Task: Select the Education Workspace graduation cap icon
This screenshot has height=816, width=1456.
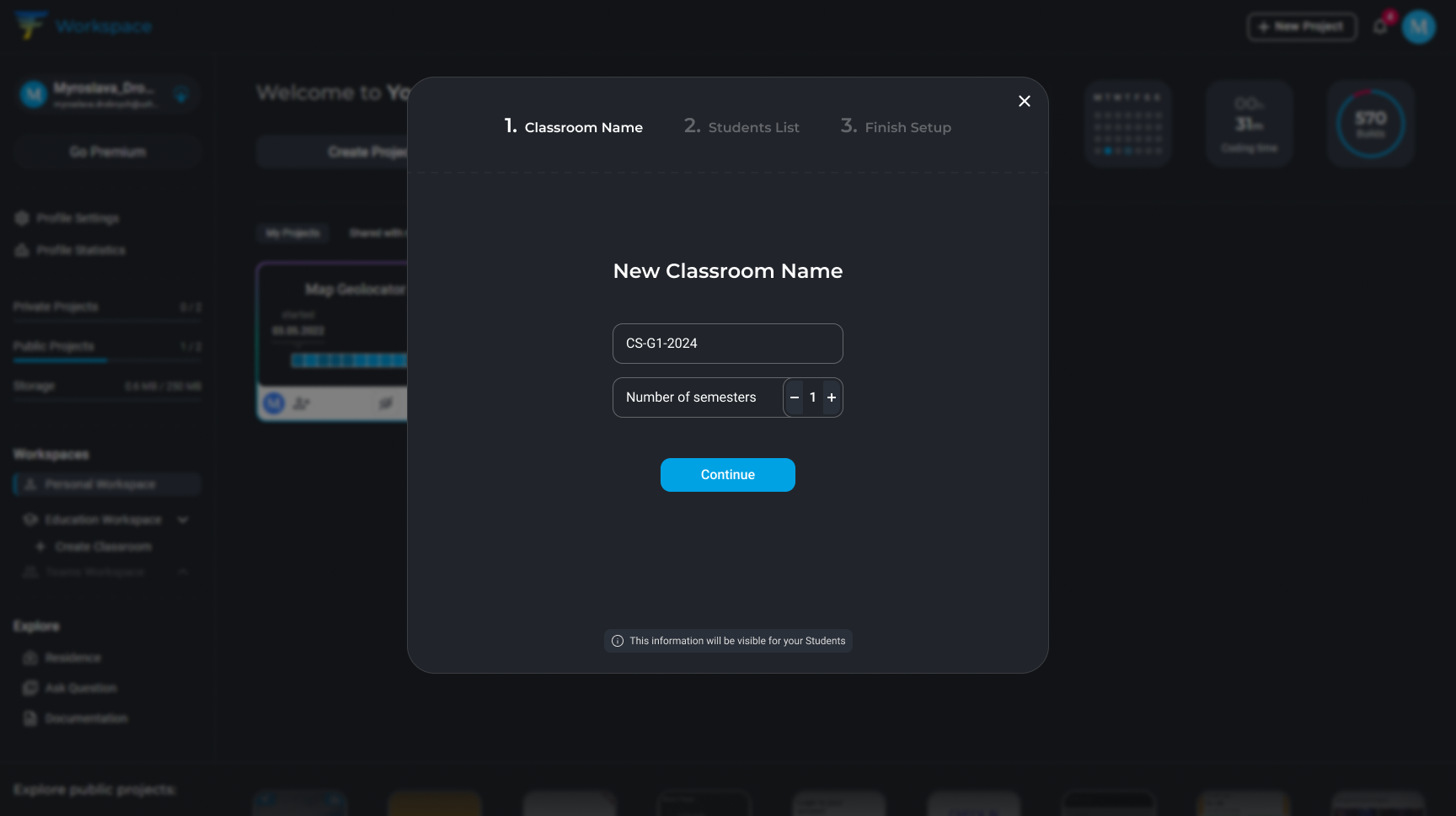Action: click(31, 520)
